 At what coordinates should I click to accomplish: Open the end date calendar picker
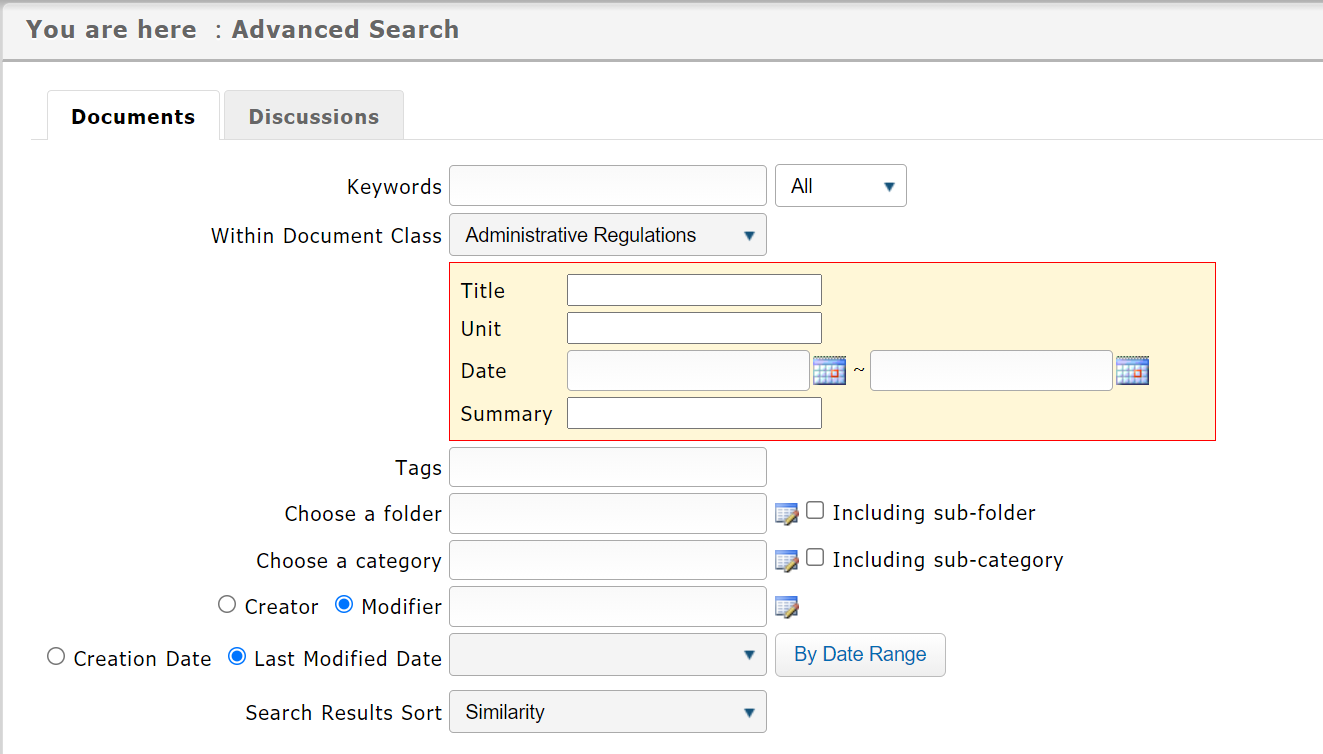point(1132,371)
